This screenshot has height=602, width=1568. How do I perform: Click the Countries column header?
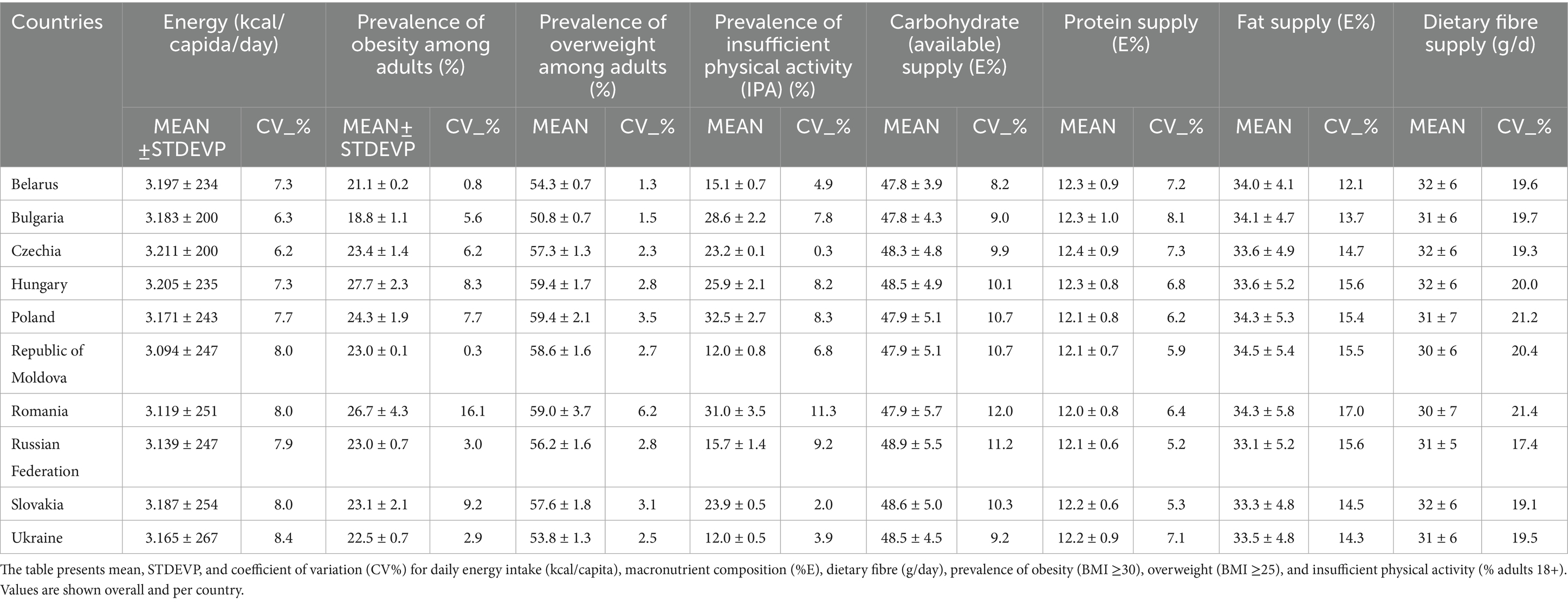[x=56, y=23]
